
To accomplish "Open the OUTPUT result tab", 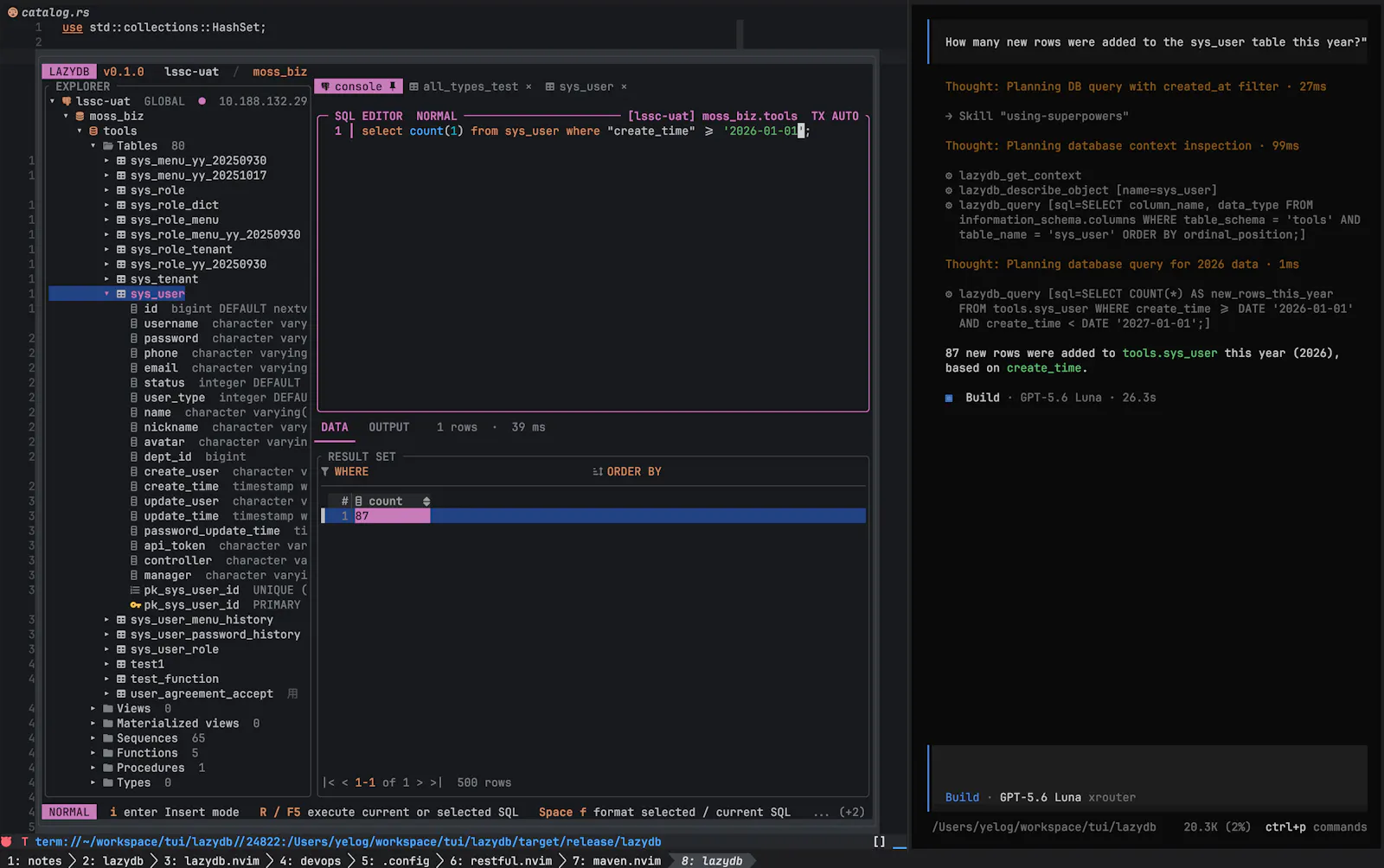I will (389, 427).
